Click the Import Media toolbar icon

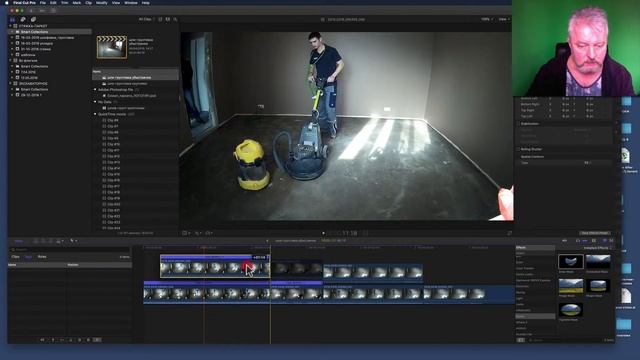(31, 11)
